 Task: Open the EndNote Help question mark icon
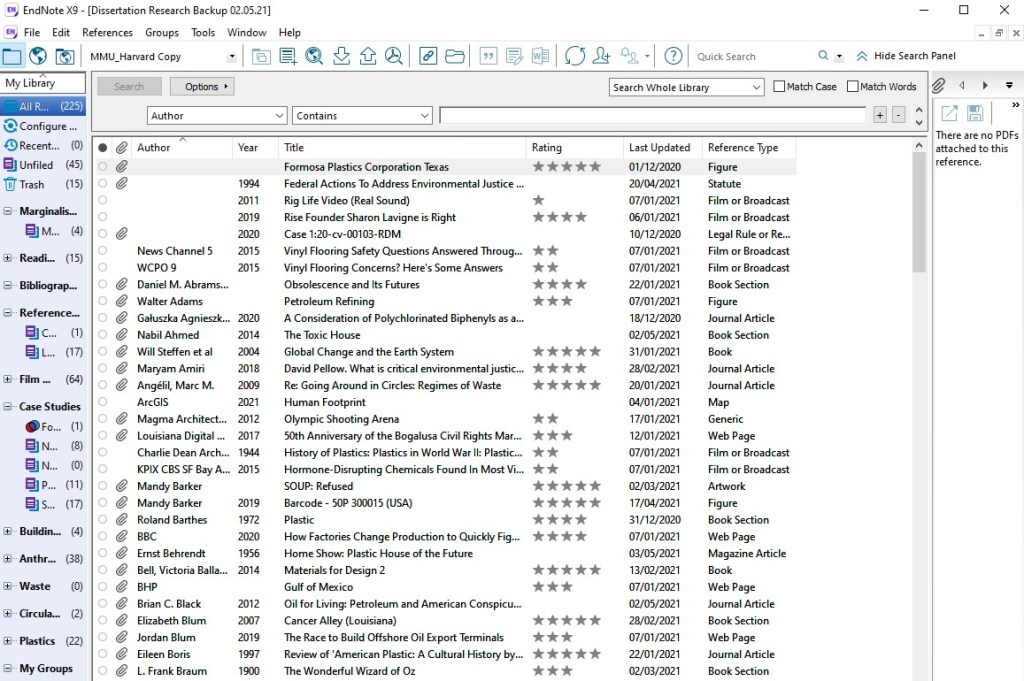673,56
